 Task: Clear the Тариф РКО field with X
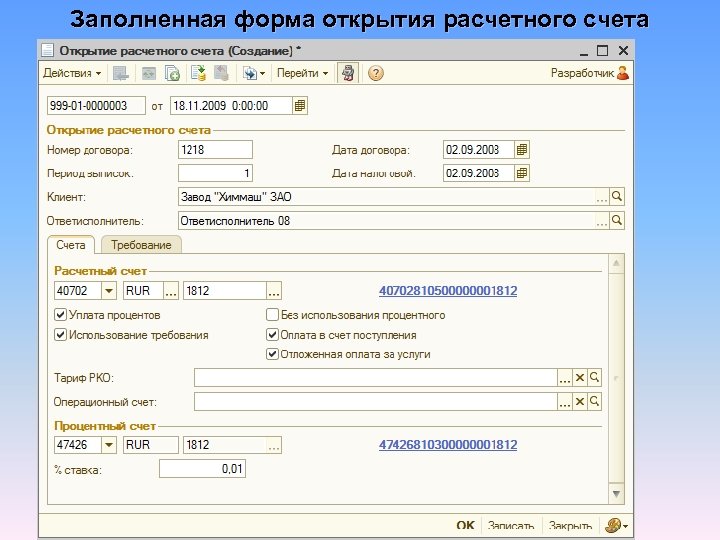[x=579, y=378]
